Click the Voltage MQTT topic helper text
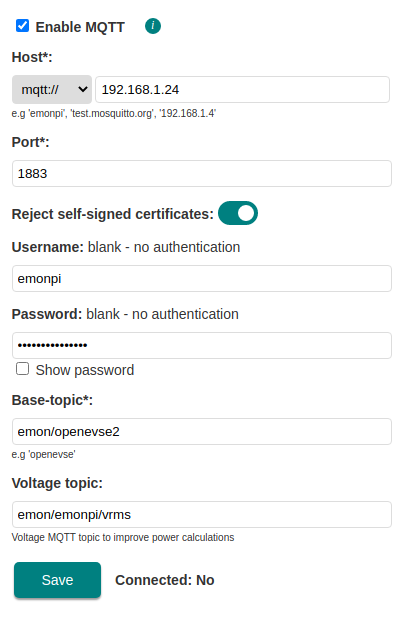 coord(123,537)
